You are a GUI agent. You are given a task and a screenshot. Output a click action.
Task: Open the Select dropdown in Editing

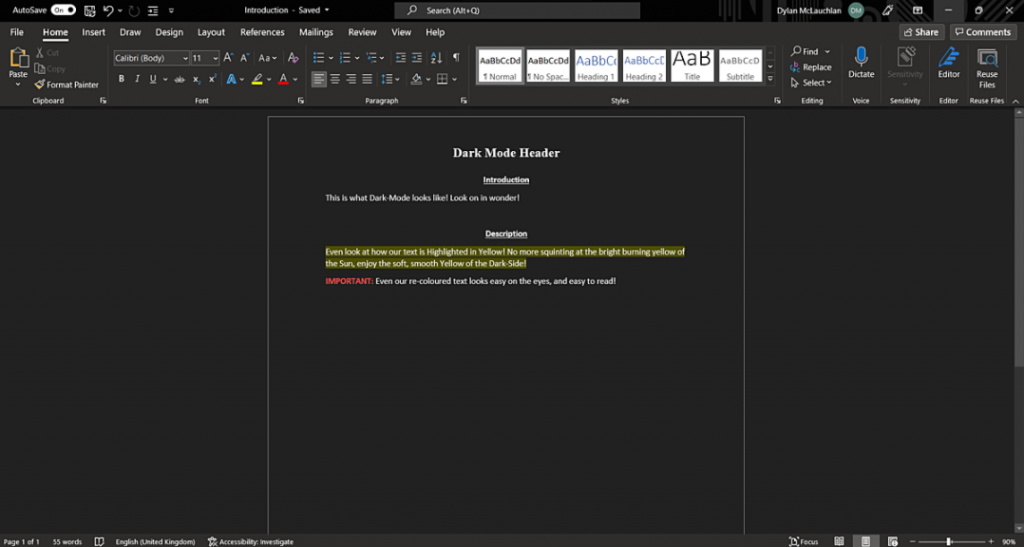[x=810, y=83]
